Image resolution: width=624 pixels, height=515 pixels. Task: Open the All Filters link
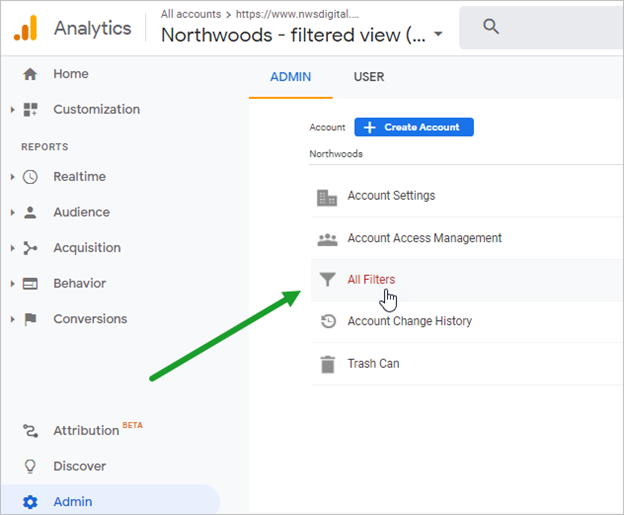point(371,279)
